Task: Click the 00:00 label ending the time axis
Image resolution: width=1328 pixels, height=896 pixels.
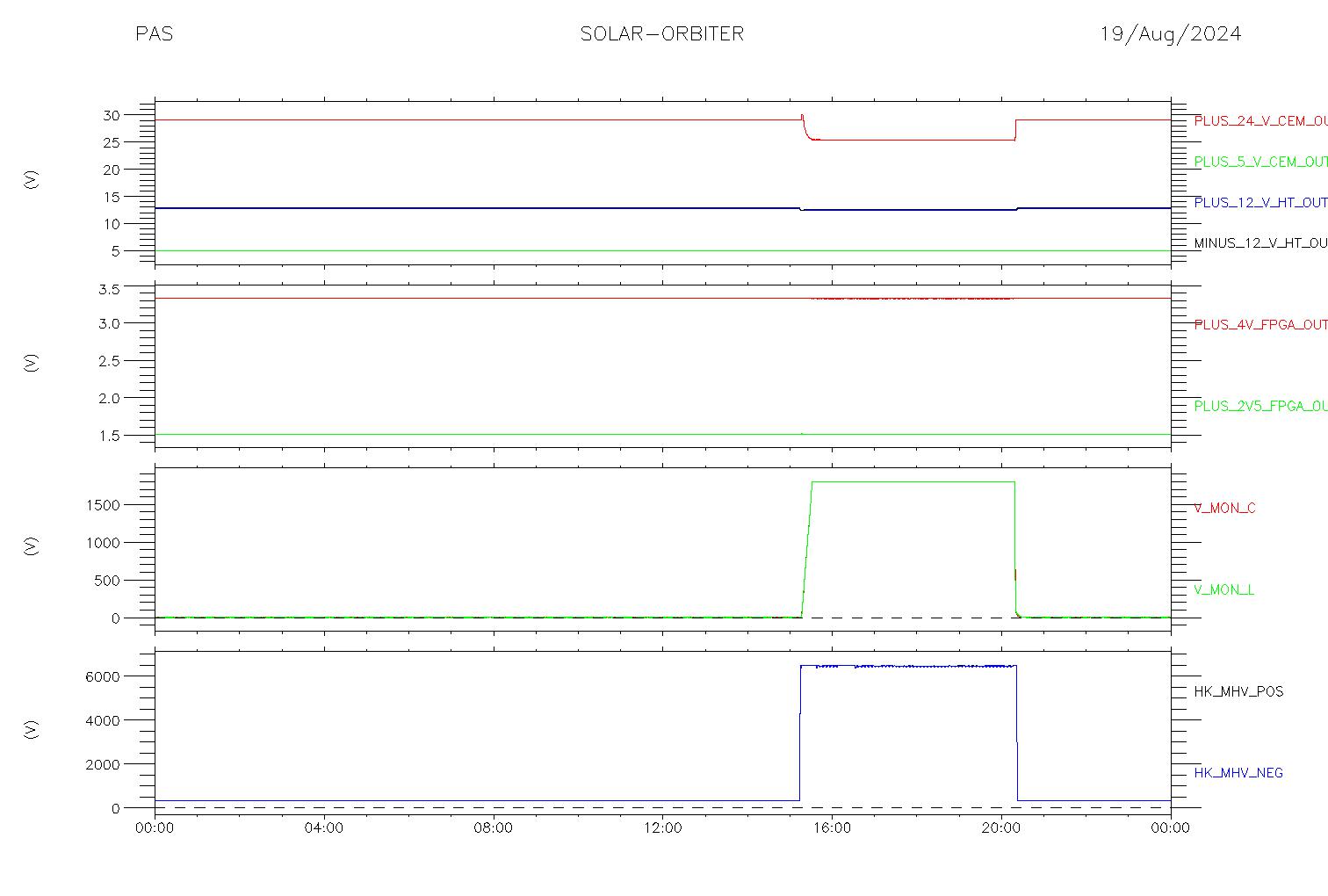Action: tap(1171, 827)
